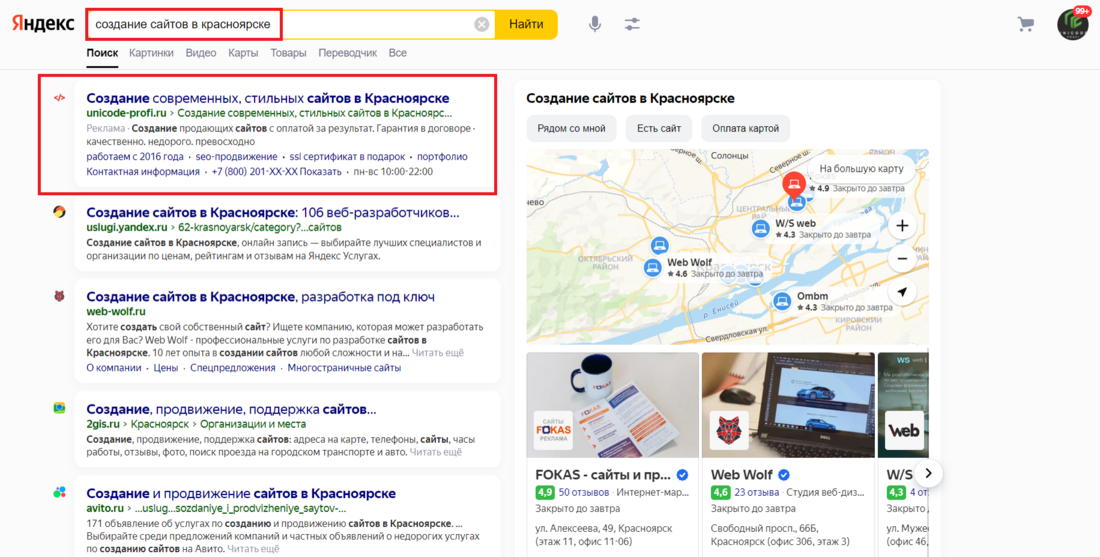Switch to Картинки tab

152,53
